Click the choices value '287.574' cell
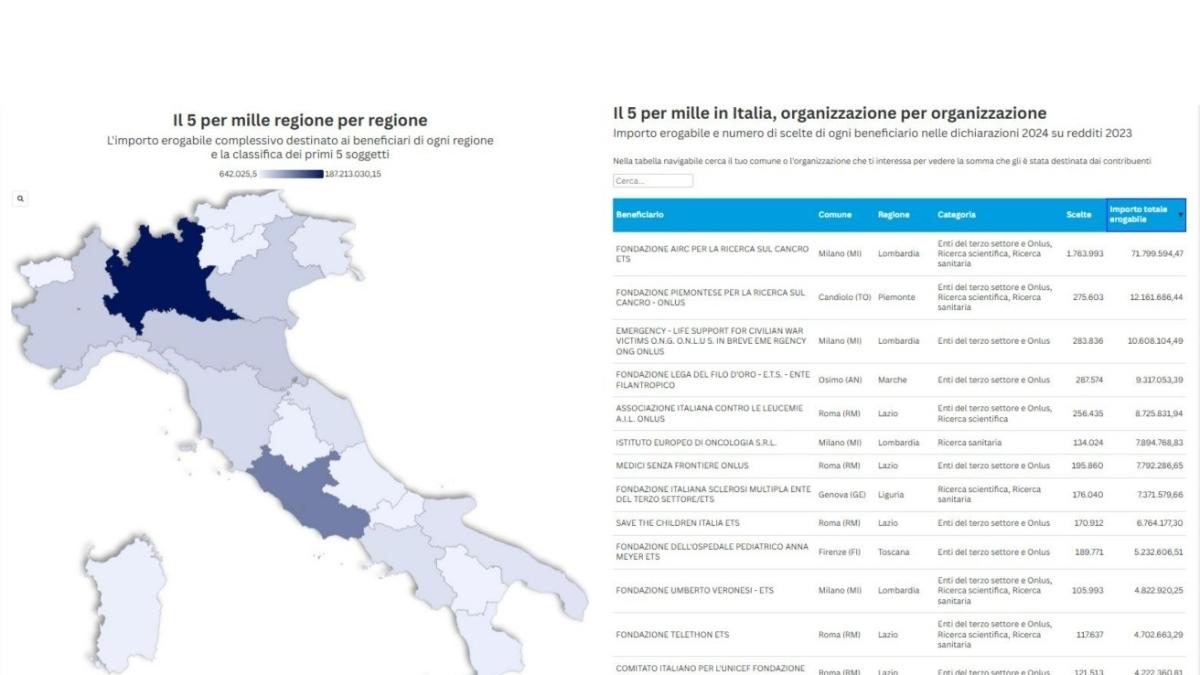Viewport: 1200px width, 675px height. 1088,380
